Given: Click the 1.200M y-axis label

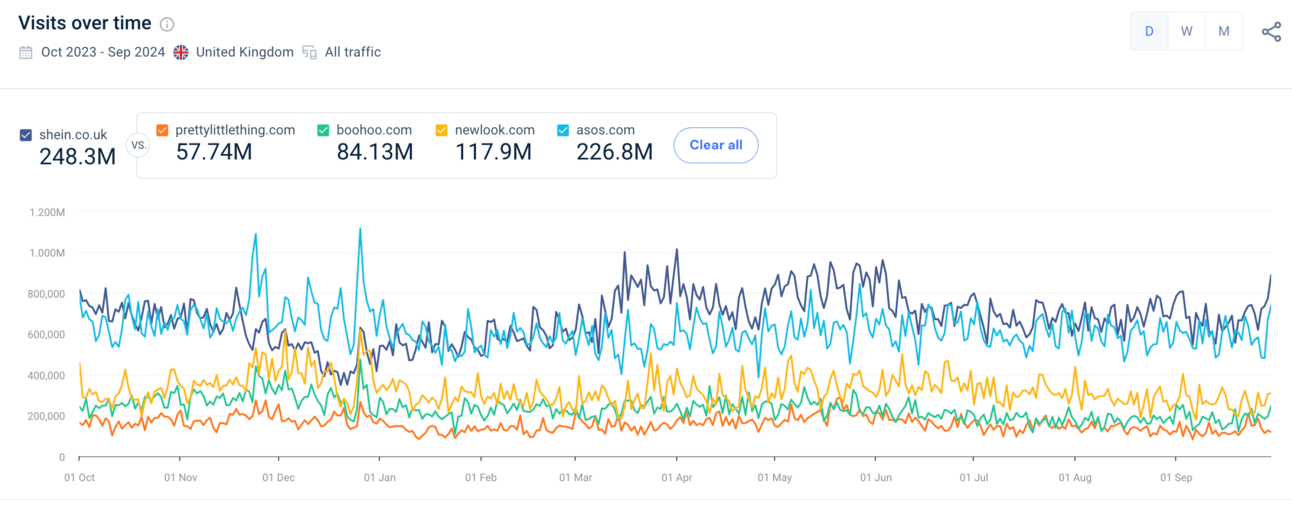Looking at the screenshot, I should tap(47, 212).
